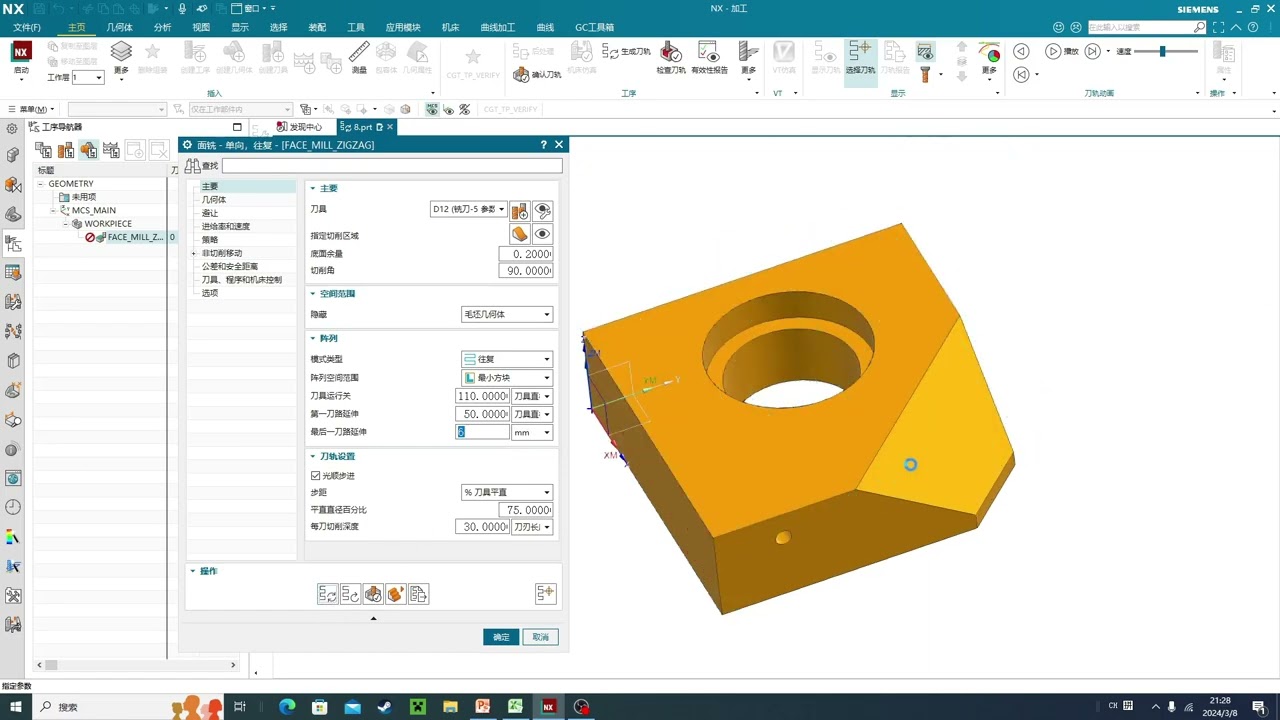Toggle the 光顺步进 checkbox
Viewport: 1280px width, 720px height.
coord(316,476)
